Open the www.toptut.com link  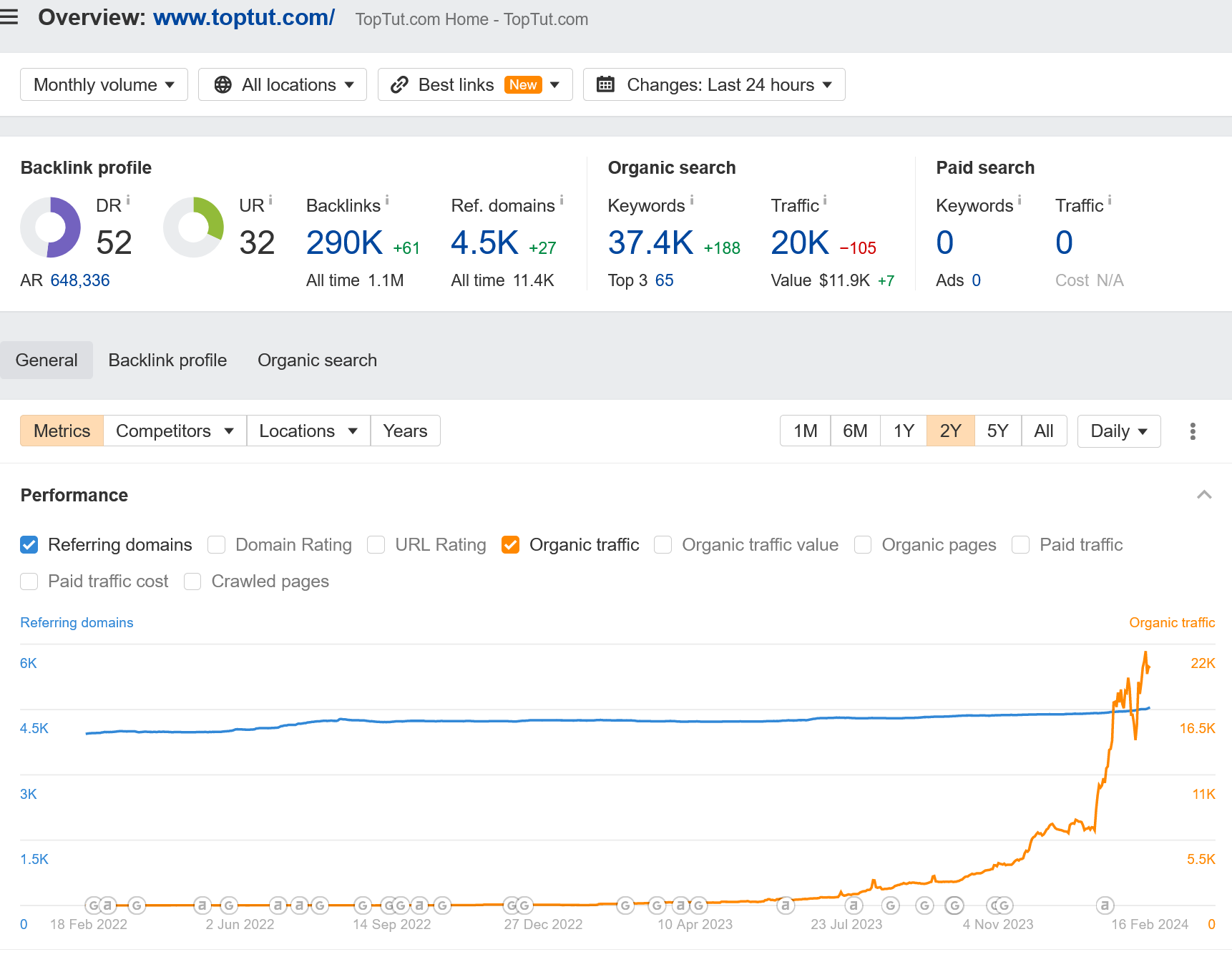(x=243, y=17)
